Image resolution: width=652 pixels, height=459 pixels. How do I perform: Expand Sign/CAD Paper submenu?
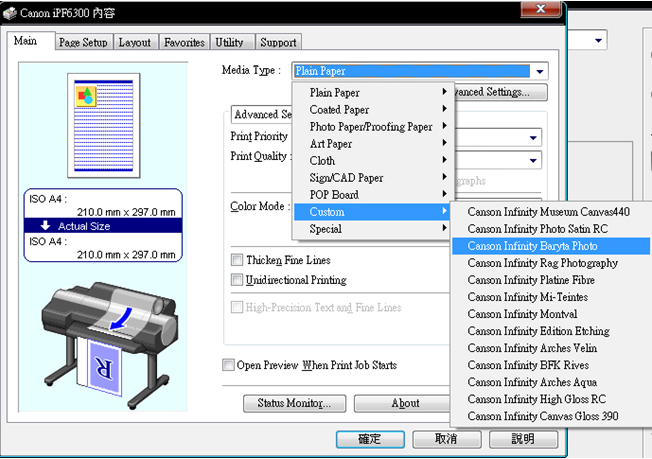click(372, 178)
